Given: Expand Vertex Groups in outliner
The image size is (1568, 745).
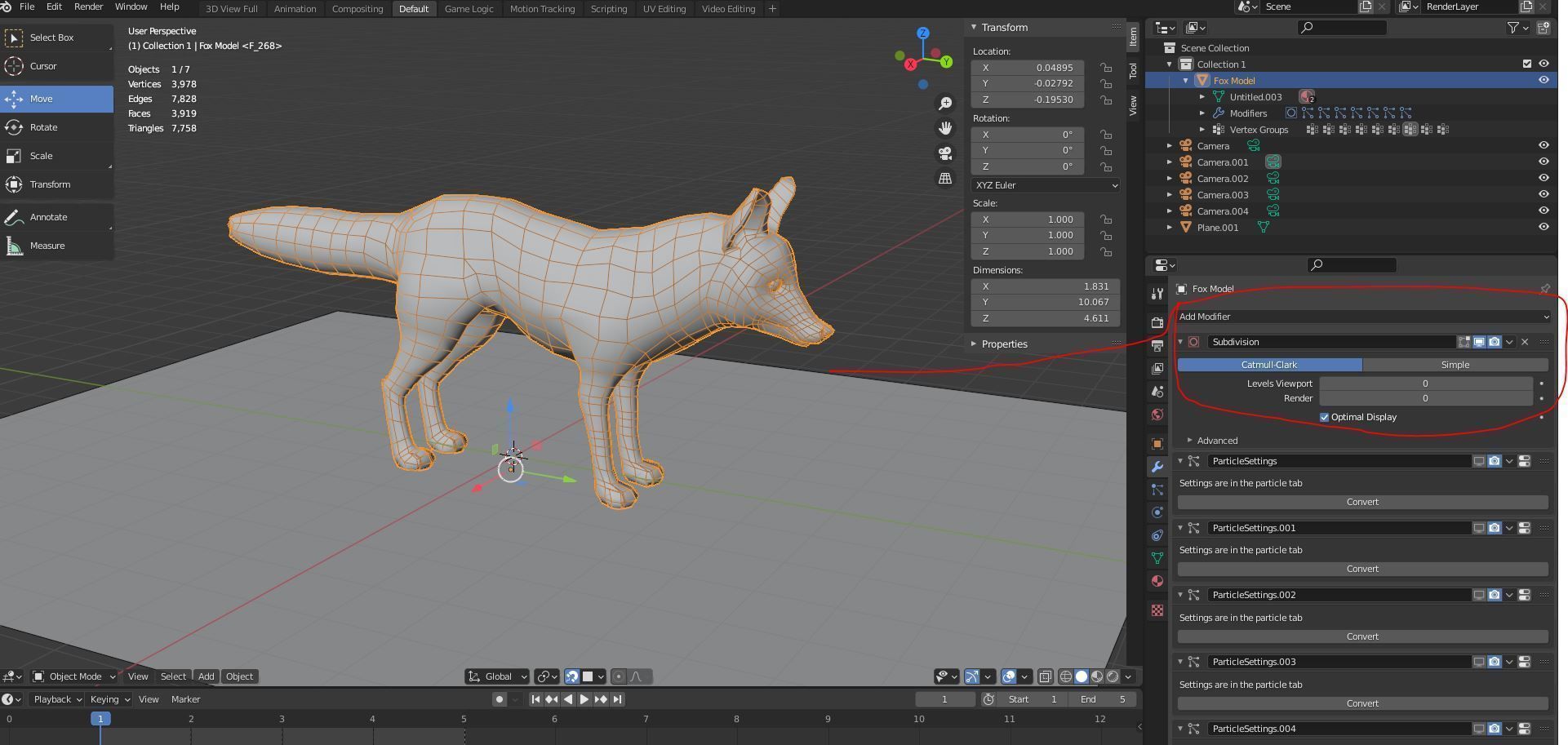Looking at the screenshot, I should tap(1202, 130).
